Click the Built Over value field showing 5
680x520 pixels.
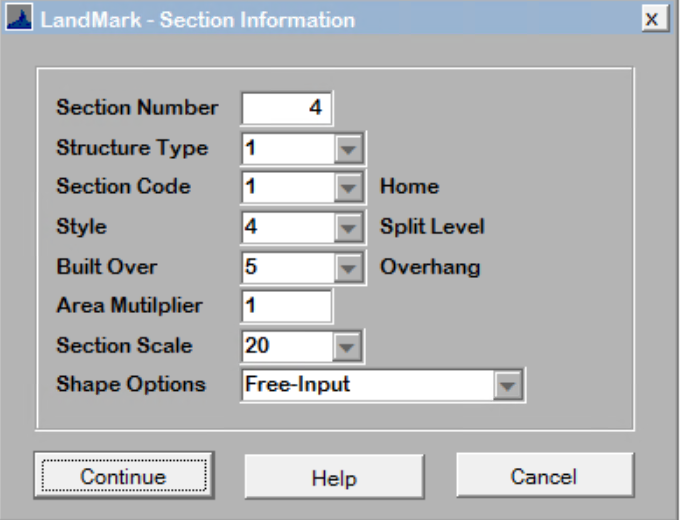point(288,268)
